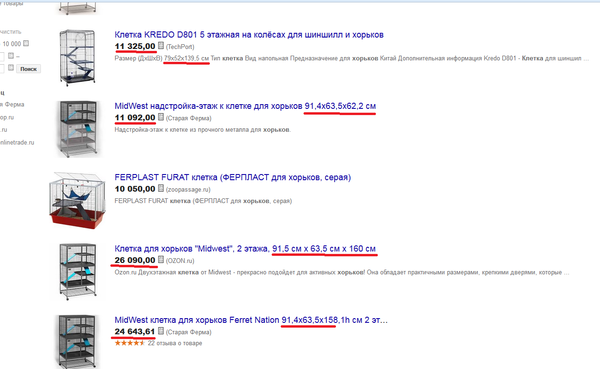Open the Клетка KREDO D801 product link
The image size is (600, 369).
point(249,35)
